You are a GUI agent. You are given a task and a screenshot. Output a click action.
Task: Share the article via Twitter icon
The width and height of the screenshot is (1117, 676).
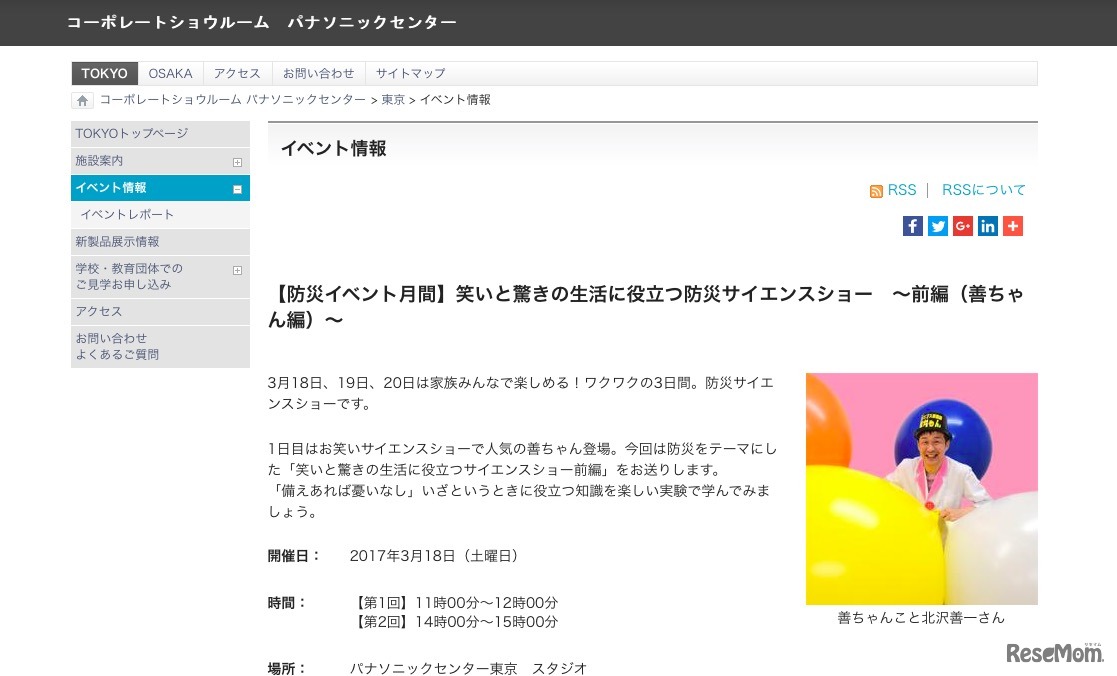(937, 226)
